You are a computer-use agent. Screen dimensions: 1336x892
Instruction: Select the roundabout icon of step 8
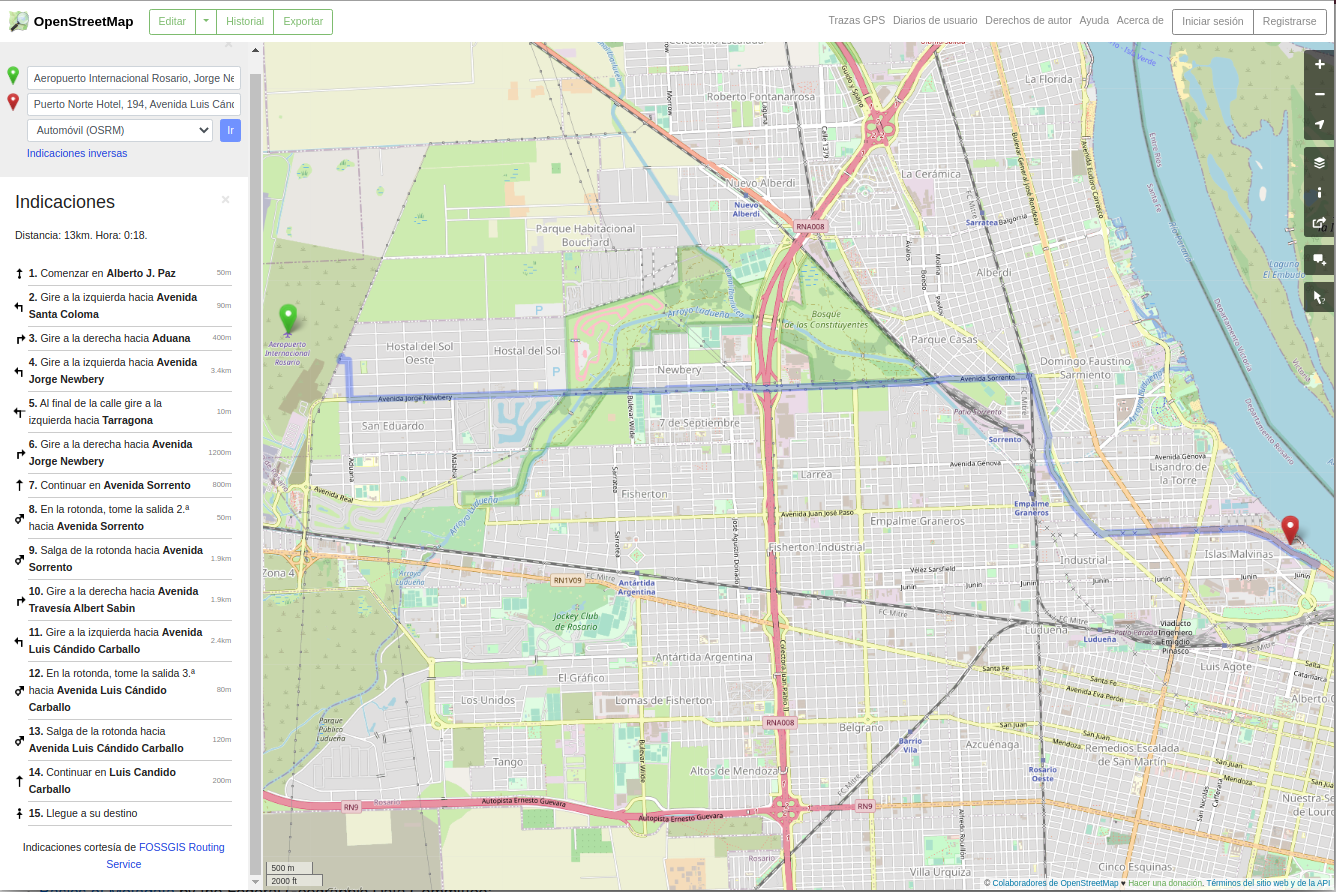19,518
